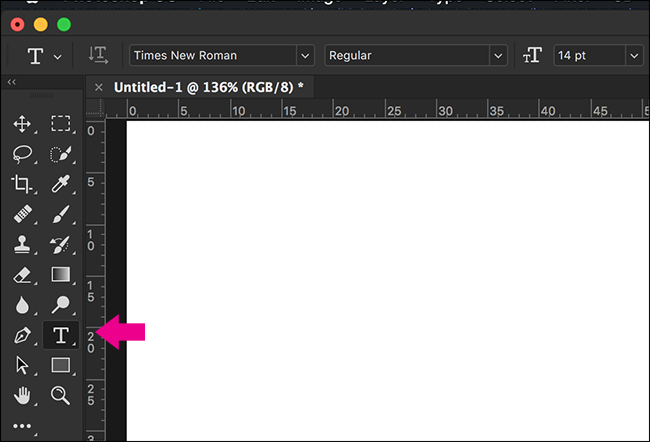Select the Move tool
The height and width of the screenshot is (442, 650).
point(22,124)
